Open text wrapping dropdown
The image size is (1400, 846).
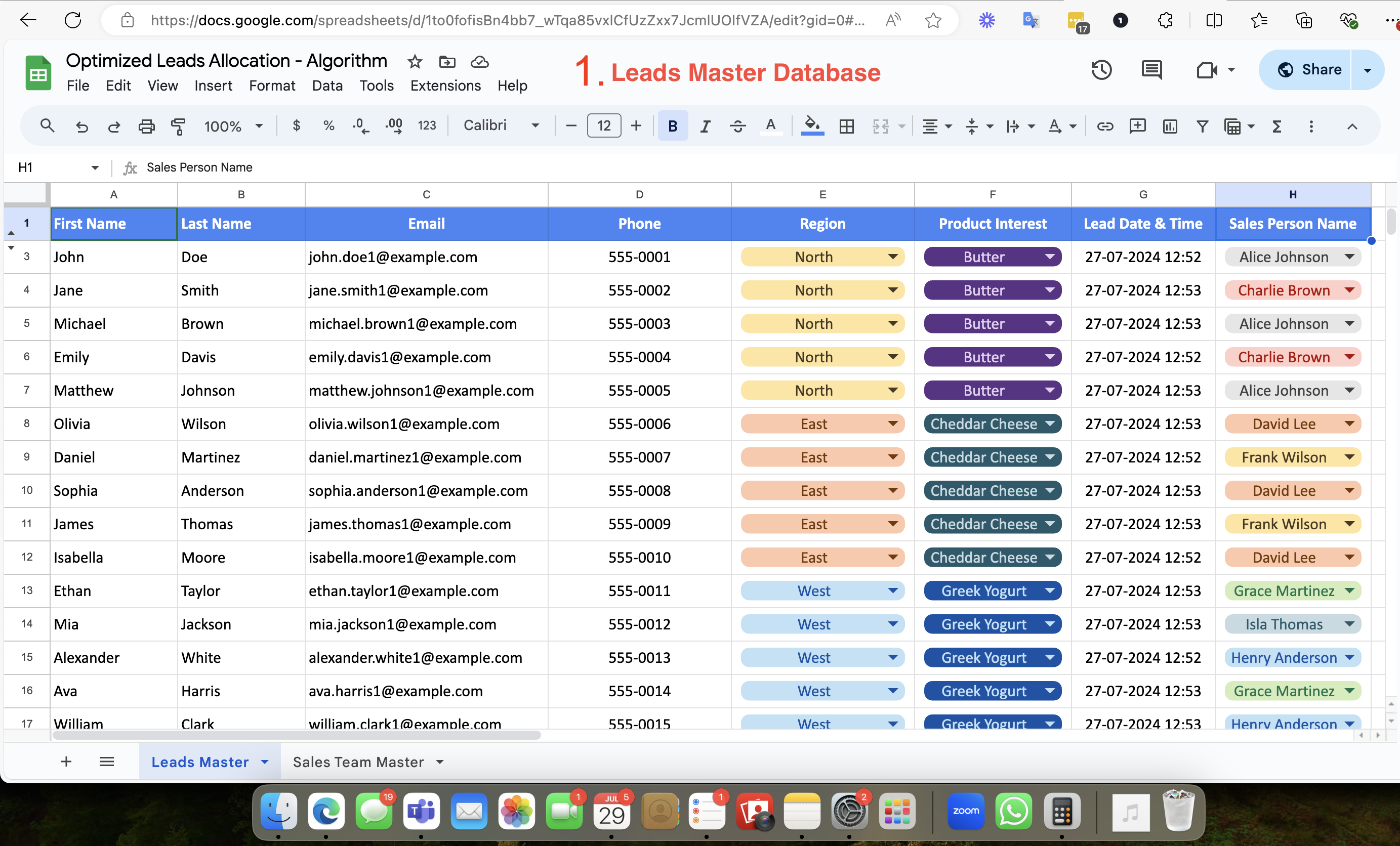[1020, 126]
